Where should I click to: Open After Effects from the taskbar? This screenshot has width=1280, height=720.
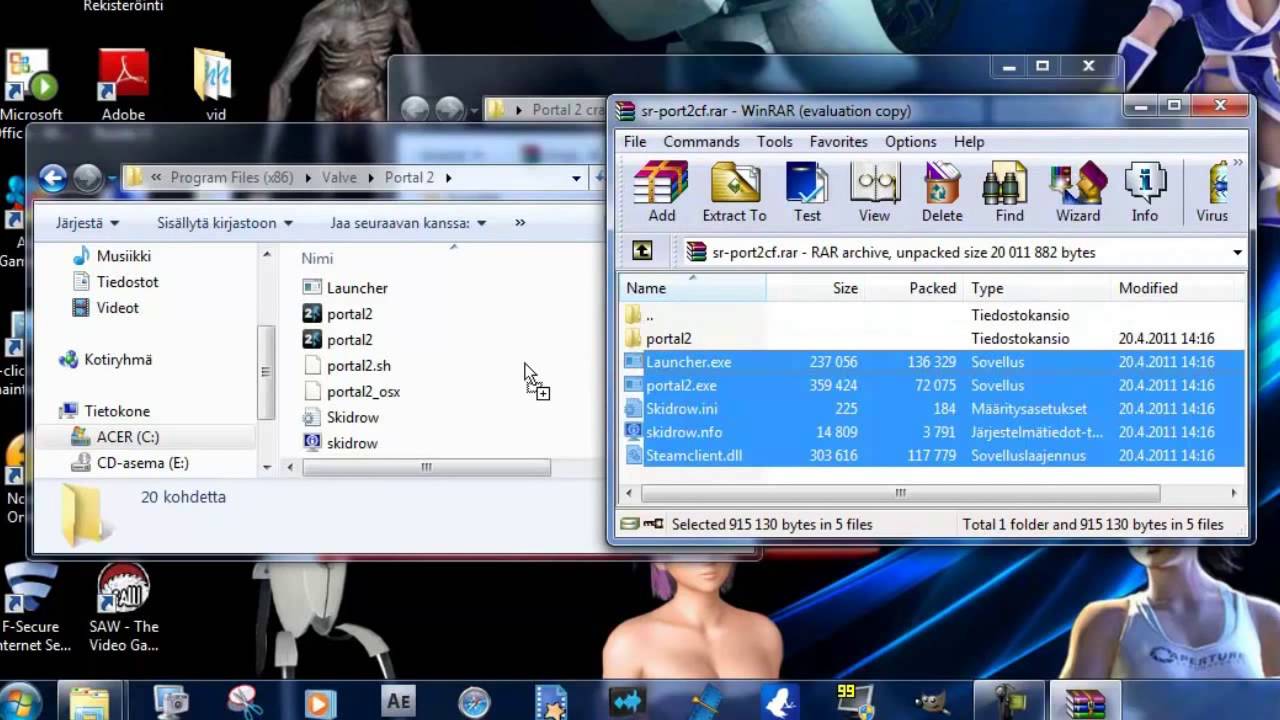click(398, 702)
